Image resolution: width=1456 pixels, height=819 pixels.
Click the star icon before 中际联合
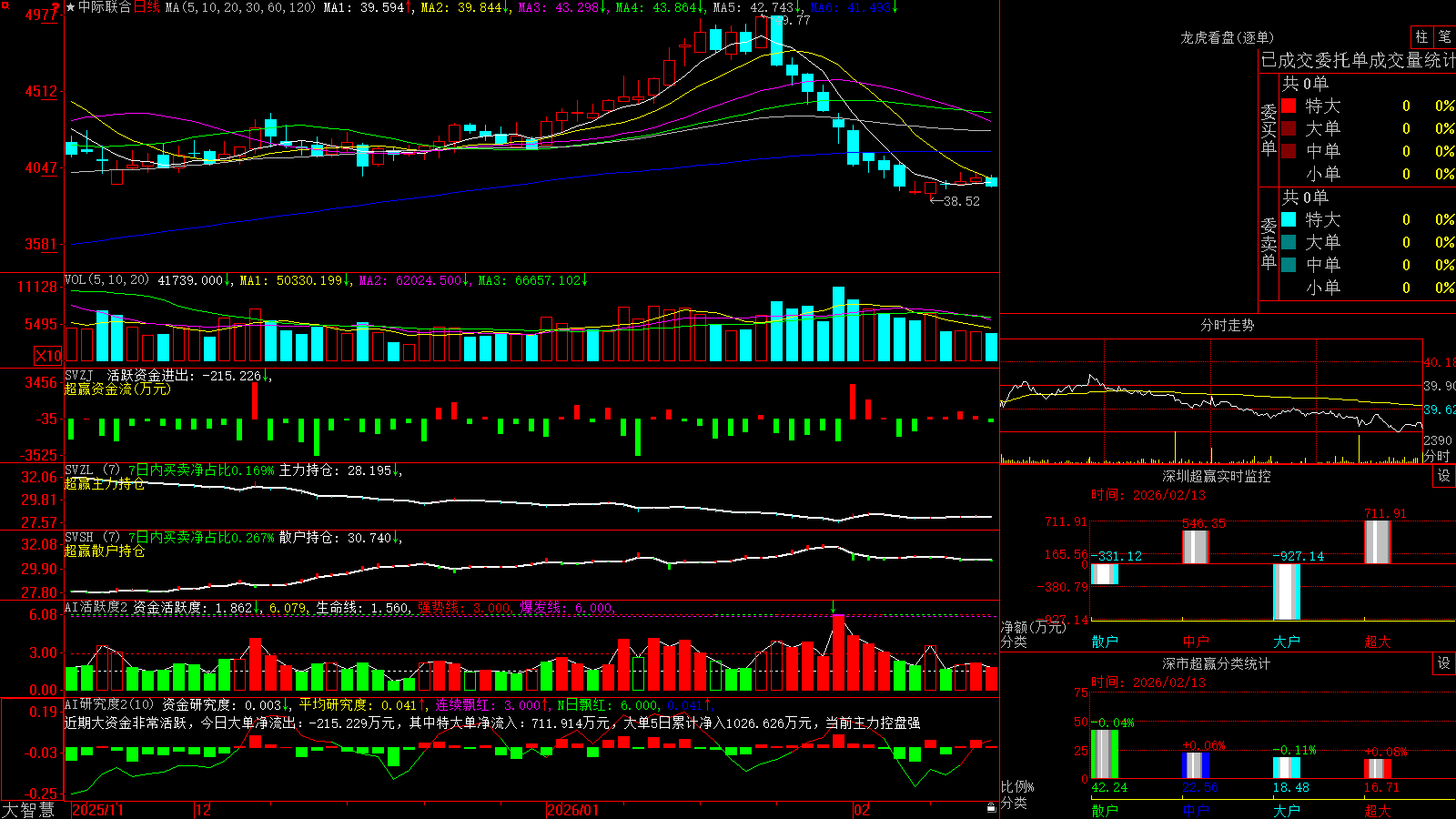click(71, 7)
